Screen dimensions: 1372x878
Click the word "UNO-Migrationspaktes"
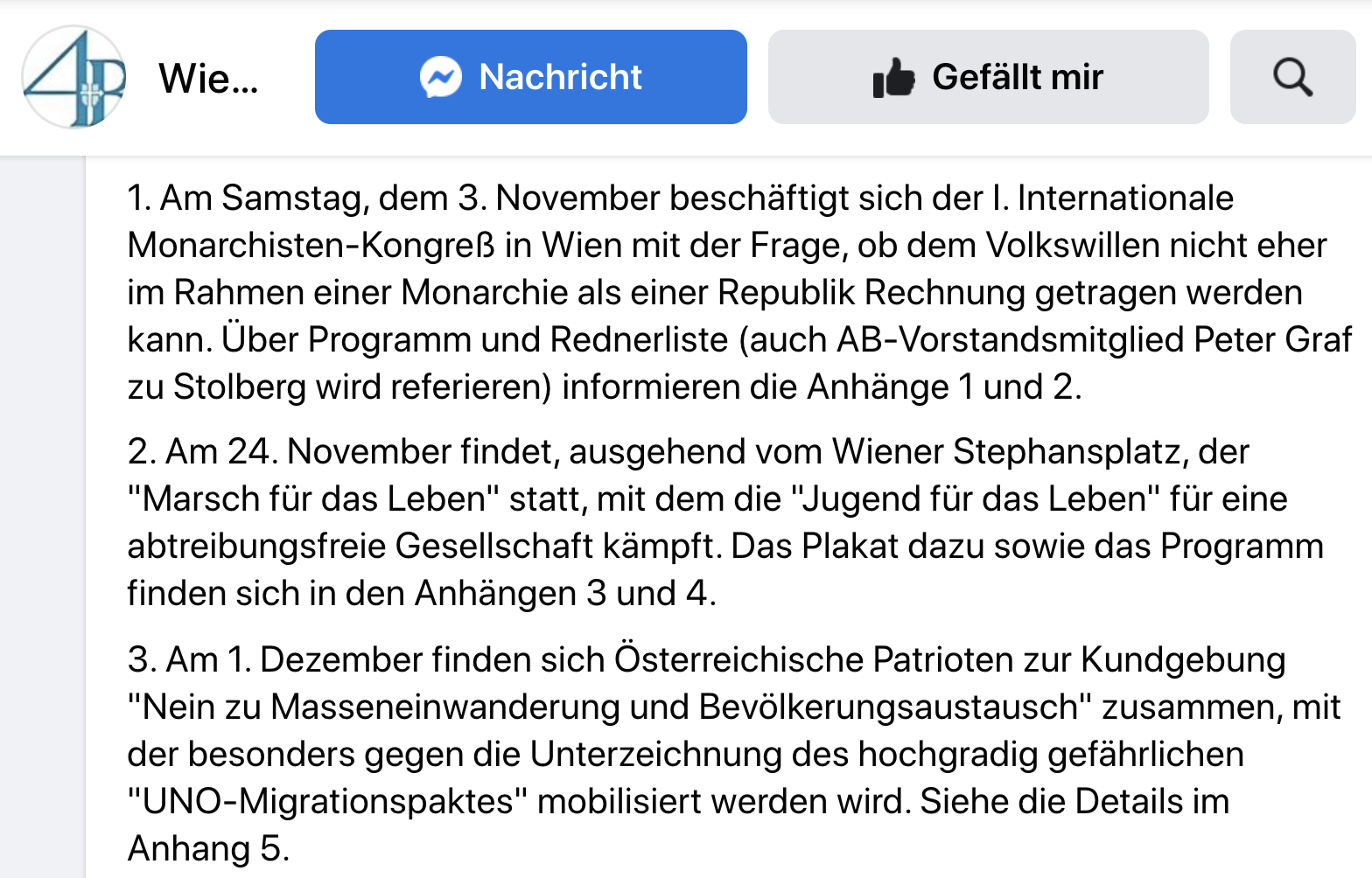click(x=328, y=801)
